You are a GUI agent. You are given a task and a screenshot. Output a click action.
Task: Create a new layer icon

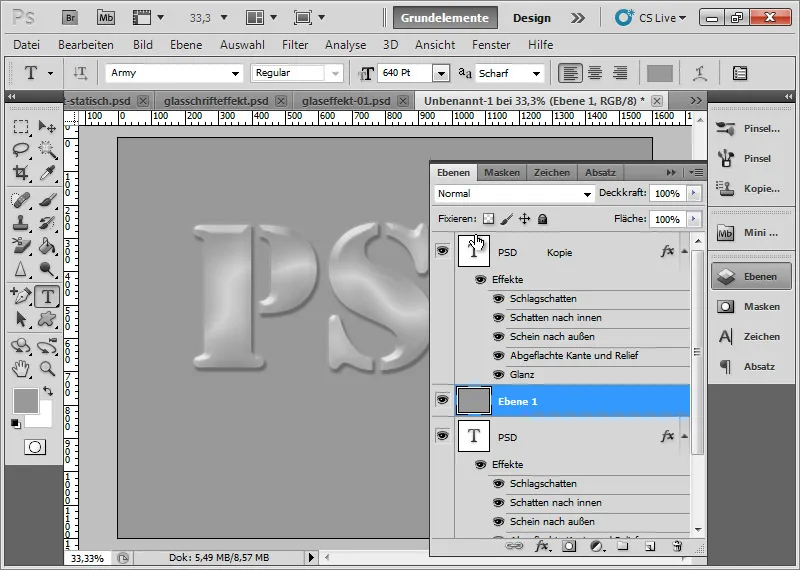tap(649, 546)
